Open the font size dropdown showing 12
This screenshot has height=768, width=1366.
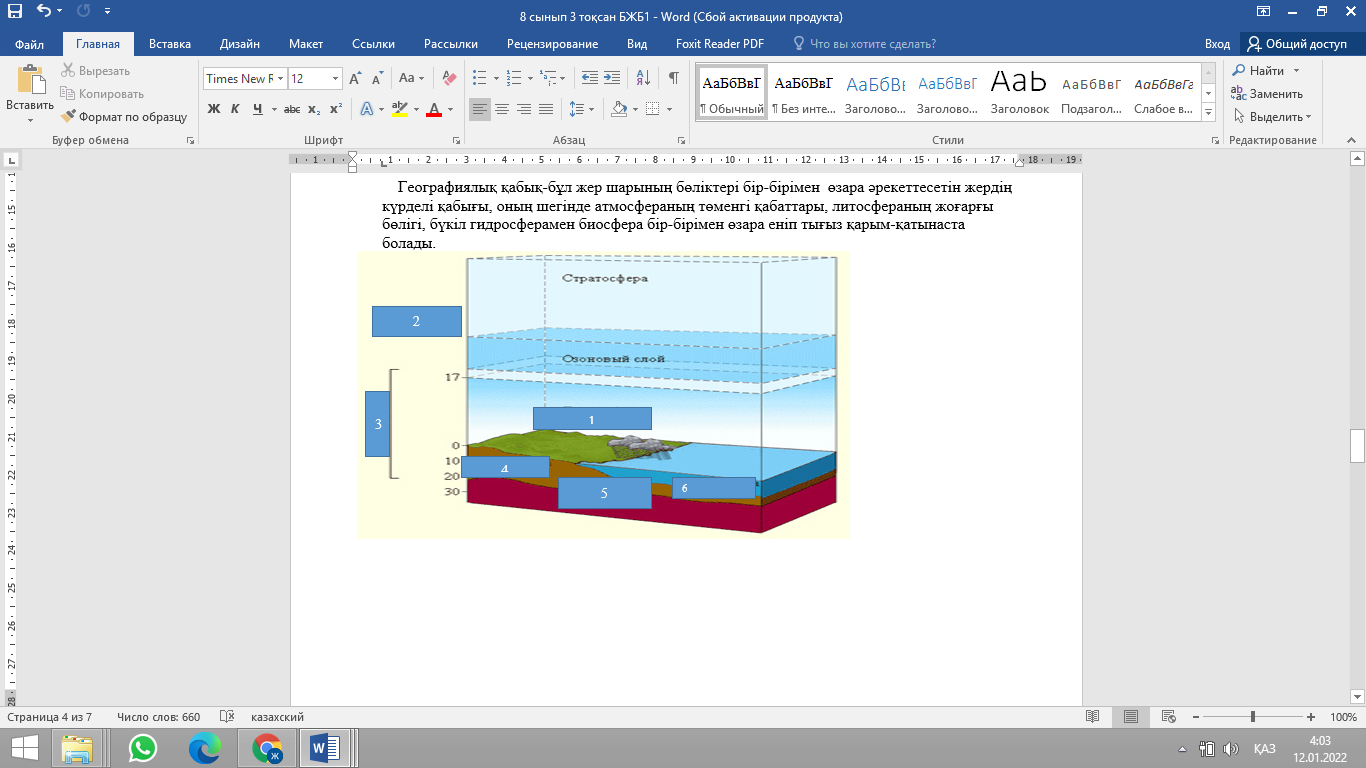[335, 78]
